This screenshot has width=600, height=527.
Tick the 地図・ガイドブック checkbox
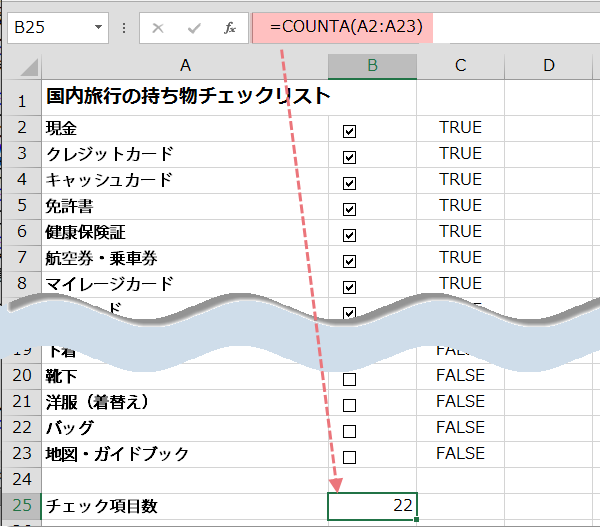click(349, 457)
